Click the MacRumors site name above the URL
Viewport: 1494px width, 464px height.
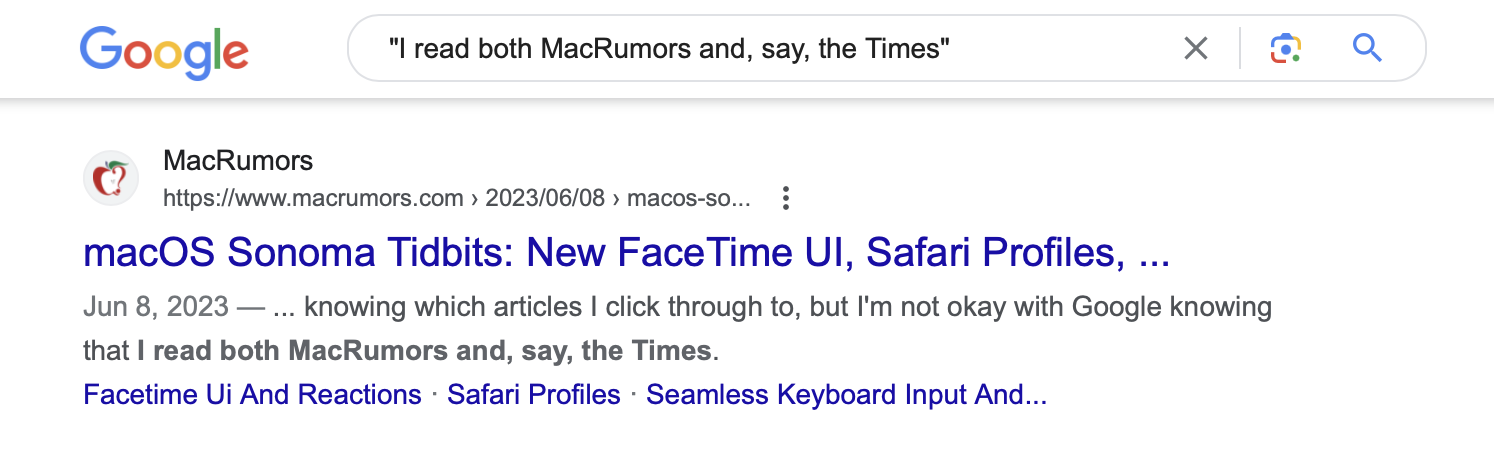(x=238, y=160)
